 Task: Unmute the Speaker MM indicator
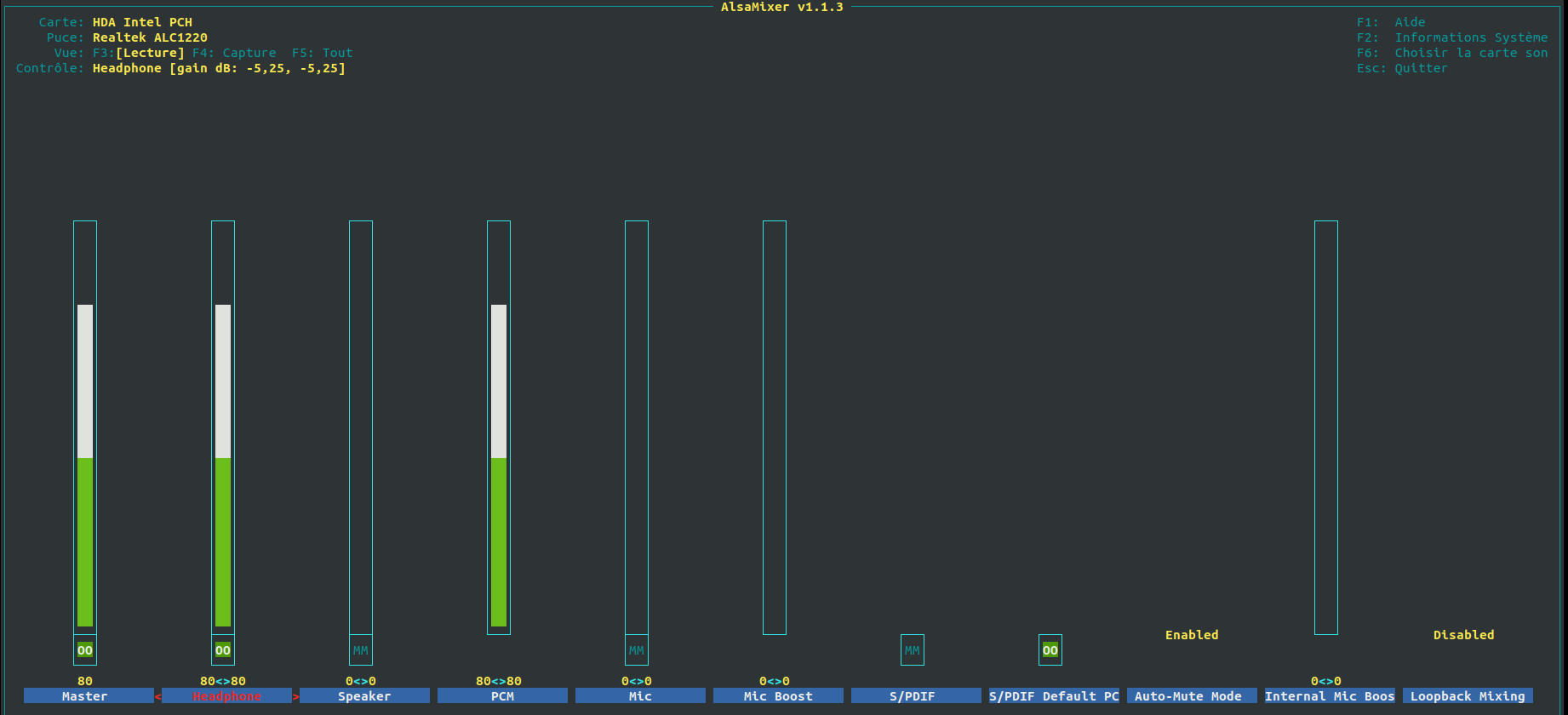[361, 650]
